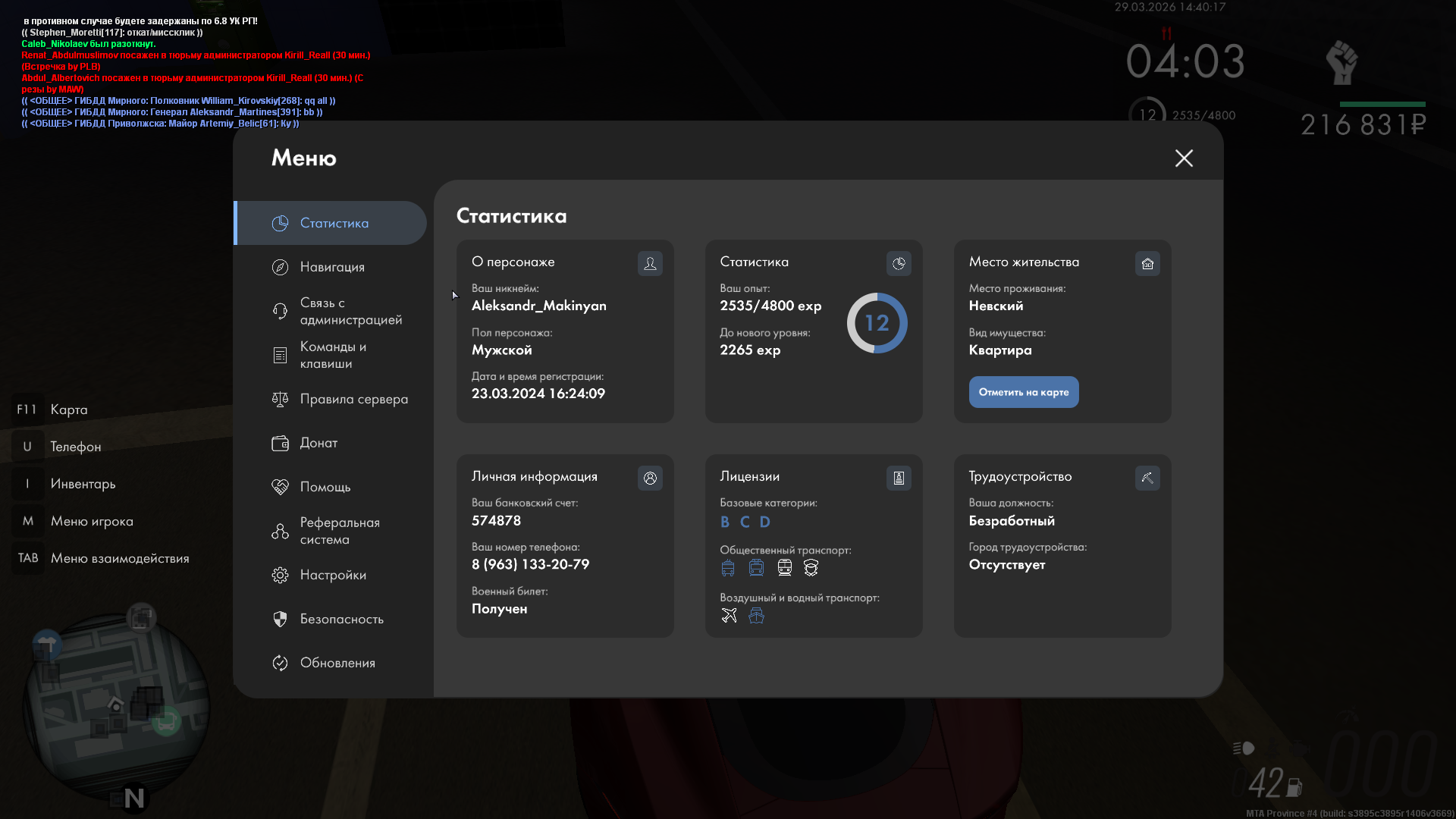Close the Меню window with X

[1184, 158]
